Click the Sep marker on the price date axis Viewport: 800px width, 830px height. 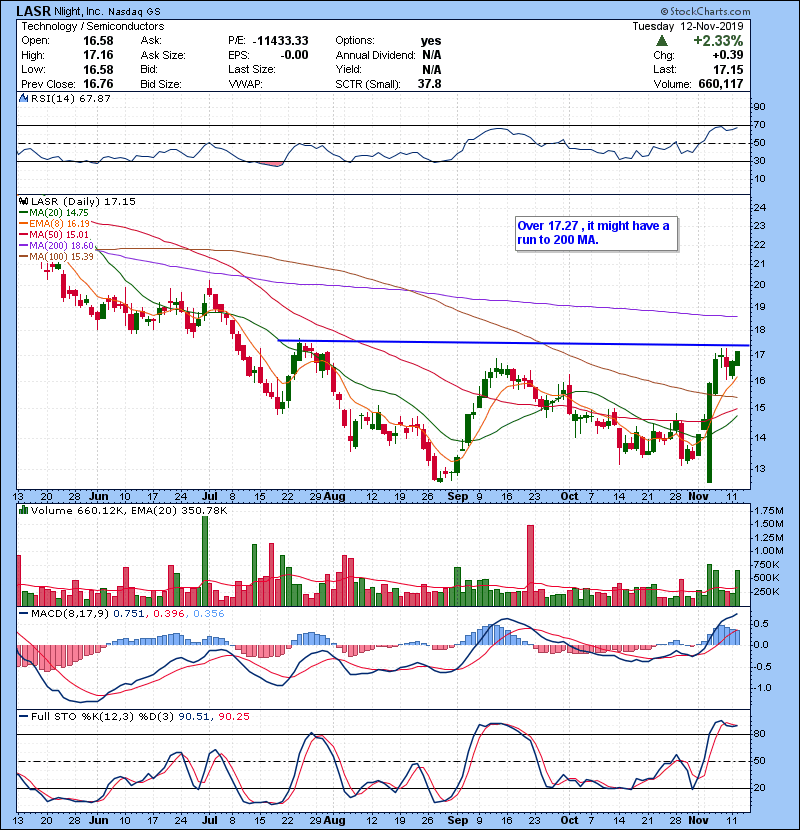point(458,495)
